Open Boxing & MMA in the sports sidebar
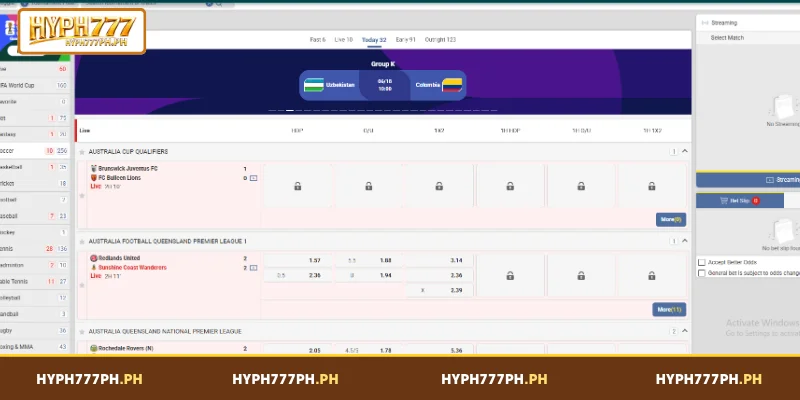The height and width of the screenshot is (400, 800). [35, 347]
